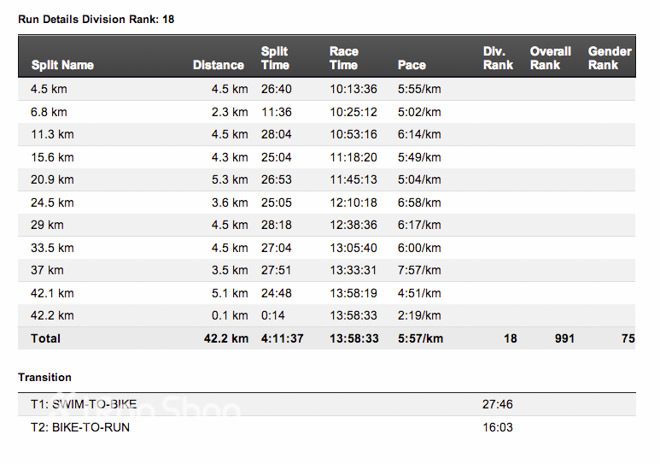This screenshot has width=660, height=464.
Task: Select the Split Time column header
Action: 276,58
